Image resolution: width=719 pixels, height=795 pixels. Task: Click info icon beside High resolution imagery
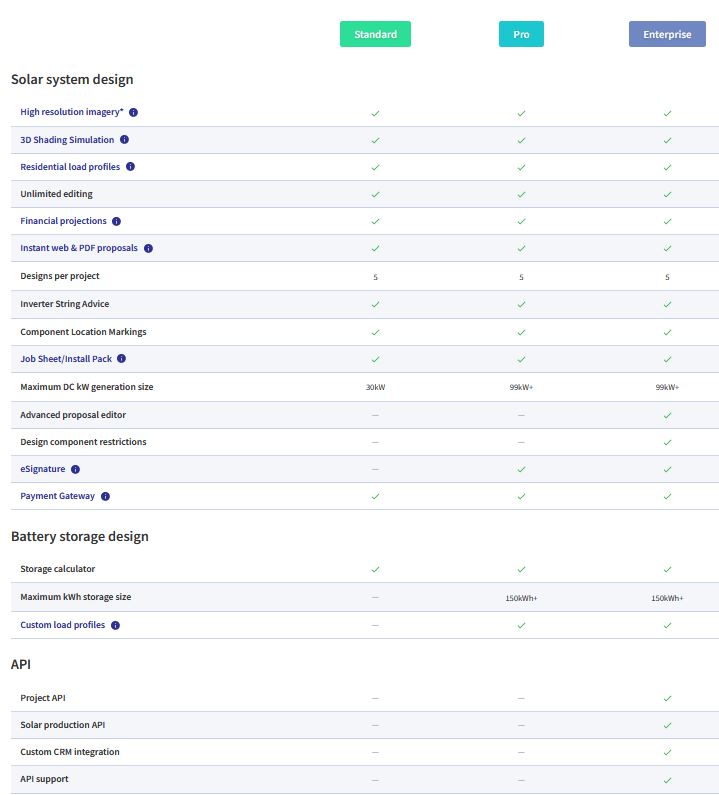pos(133,113)
